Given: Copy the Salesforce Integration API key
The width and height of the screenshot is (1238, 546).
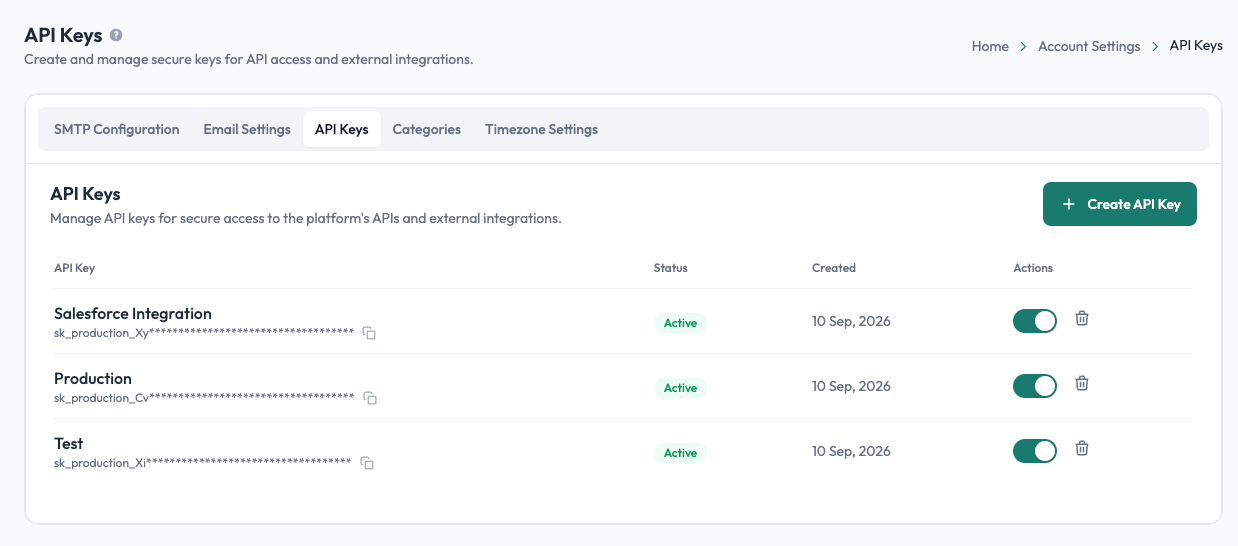Looking at the screenshot, I should 369,333.
